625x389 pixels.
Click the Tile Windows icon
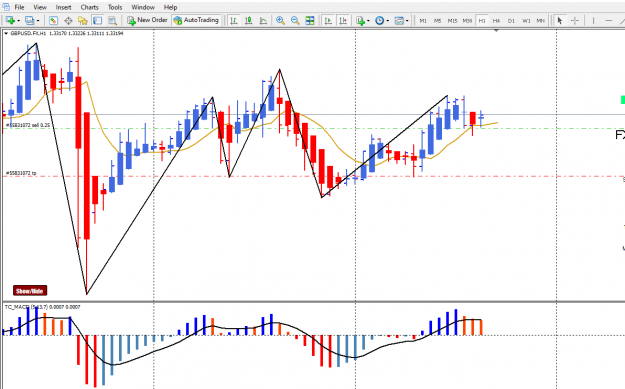coord(310,20)
